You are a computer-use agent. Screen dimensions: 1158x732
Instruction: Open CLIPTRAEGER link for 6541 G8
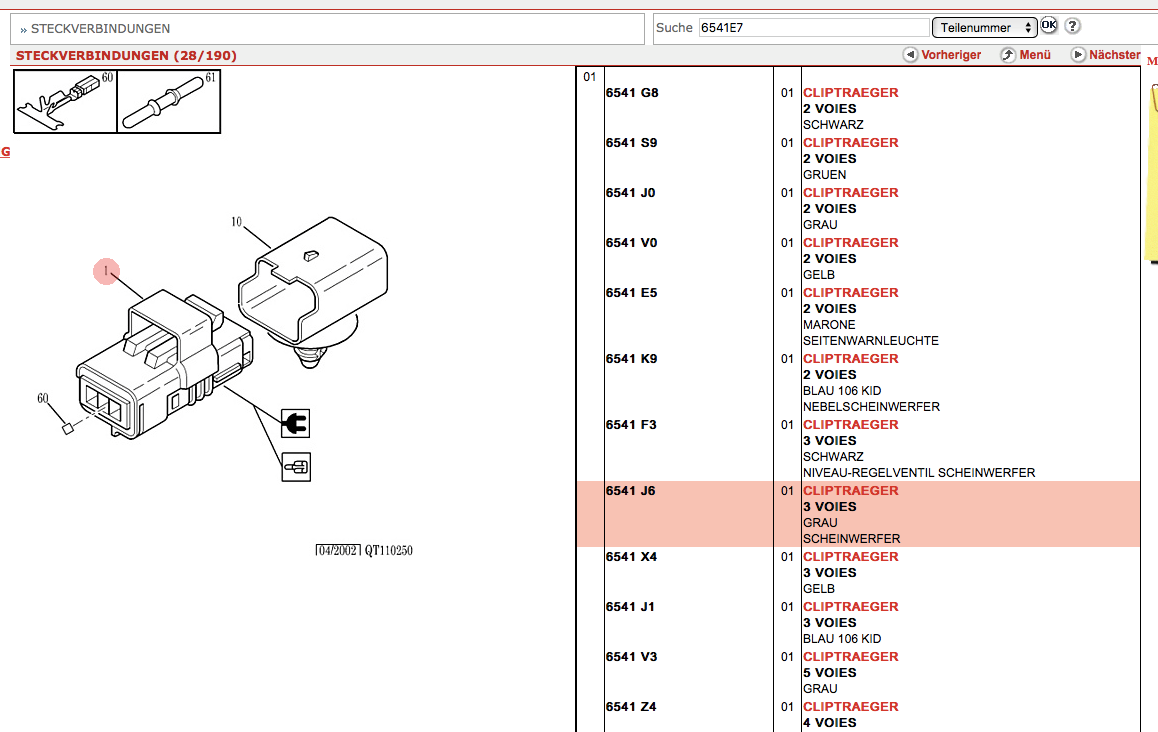point(851,92)
